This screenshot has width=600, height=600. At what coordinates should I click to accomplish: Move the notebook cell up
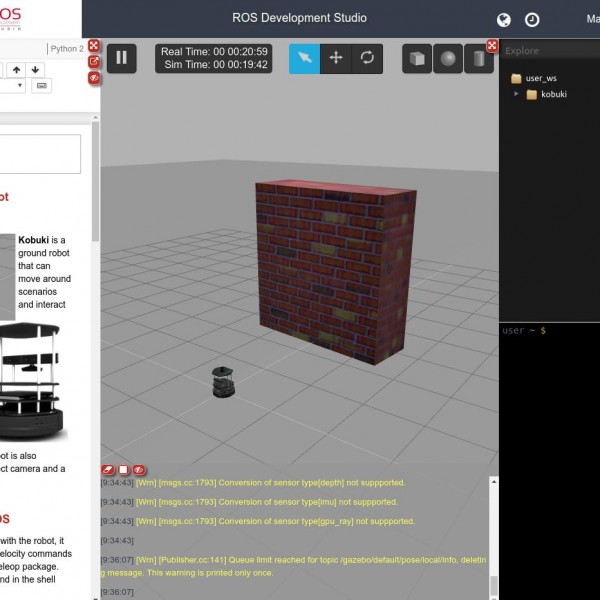click(16, 70)
